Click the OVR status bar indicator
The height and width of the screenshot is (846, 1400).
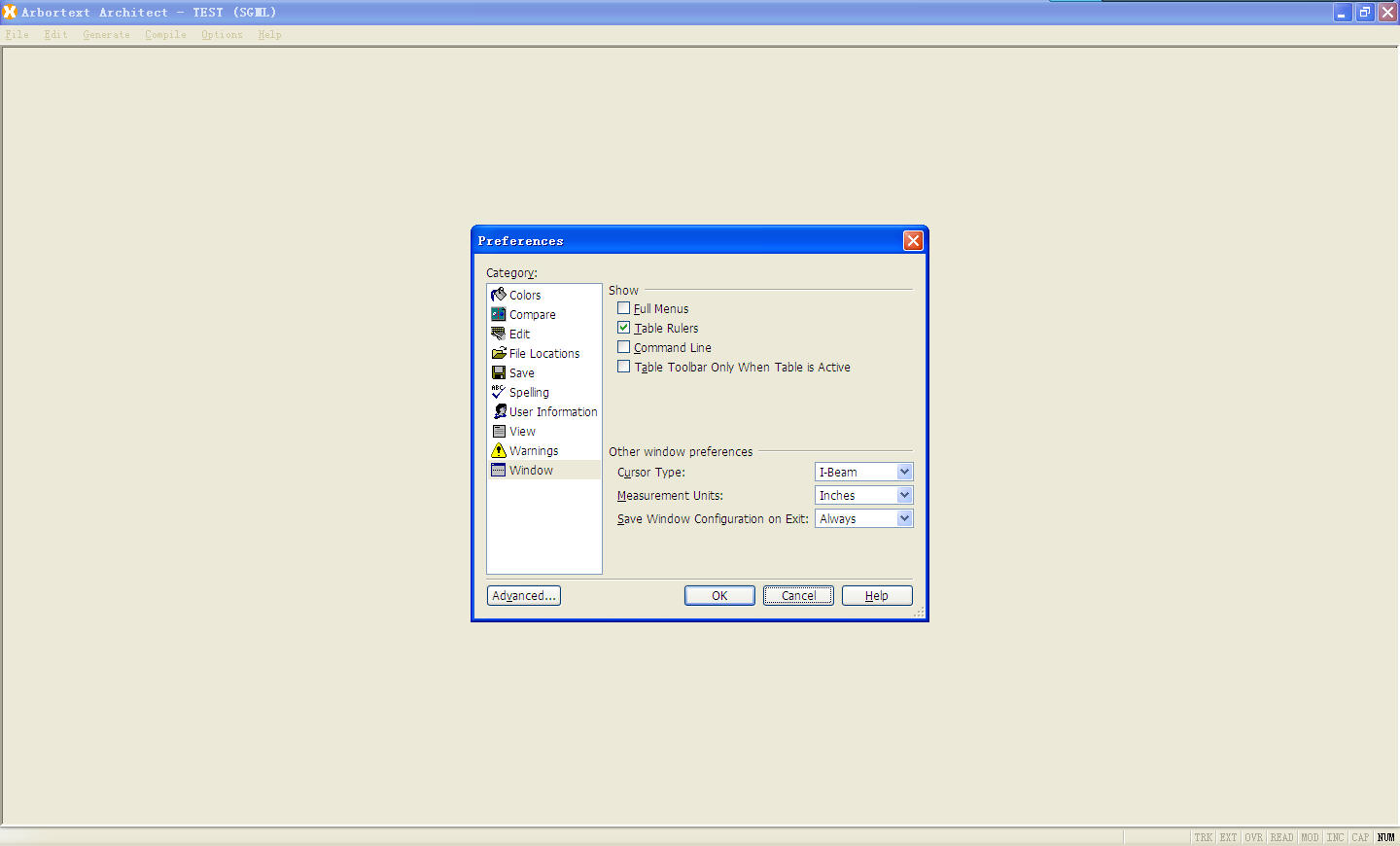point(1254,837)
